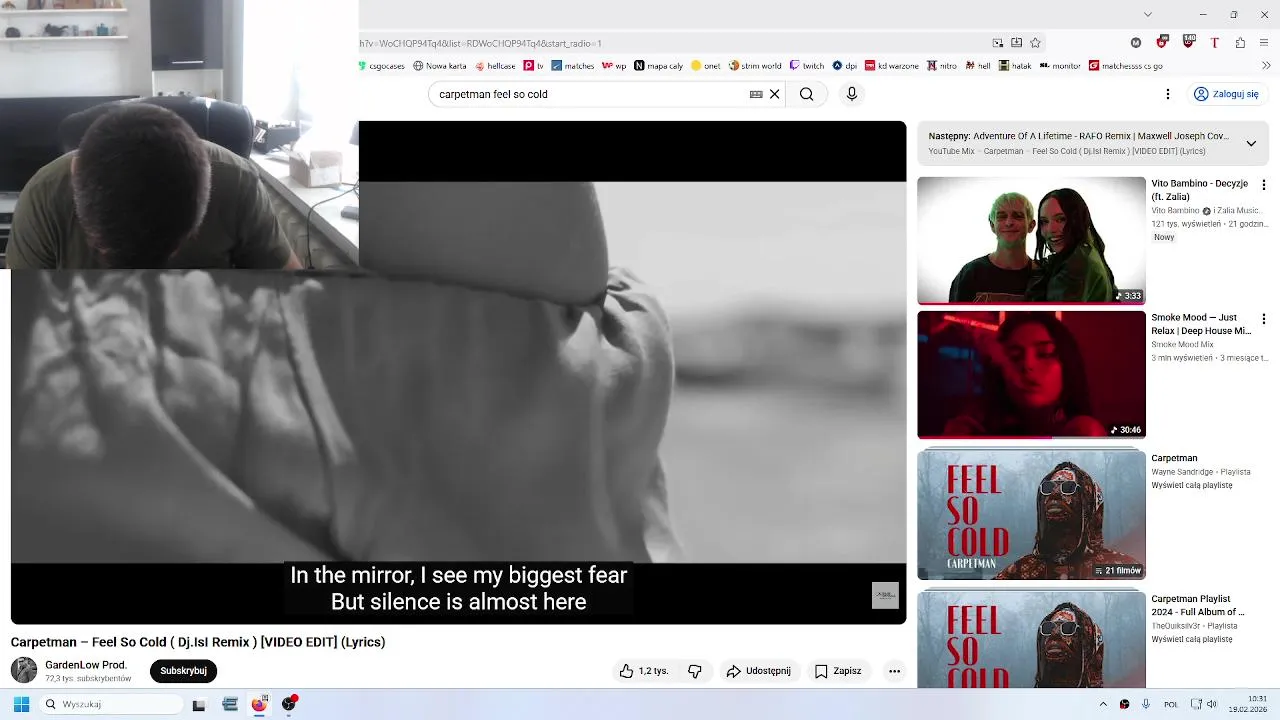Open GardenLow Prod. channel name link
Viewport: 1280px width, 720px height.
[86, 665]
